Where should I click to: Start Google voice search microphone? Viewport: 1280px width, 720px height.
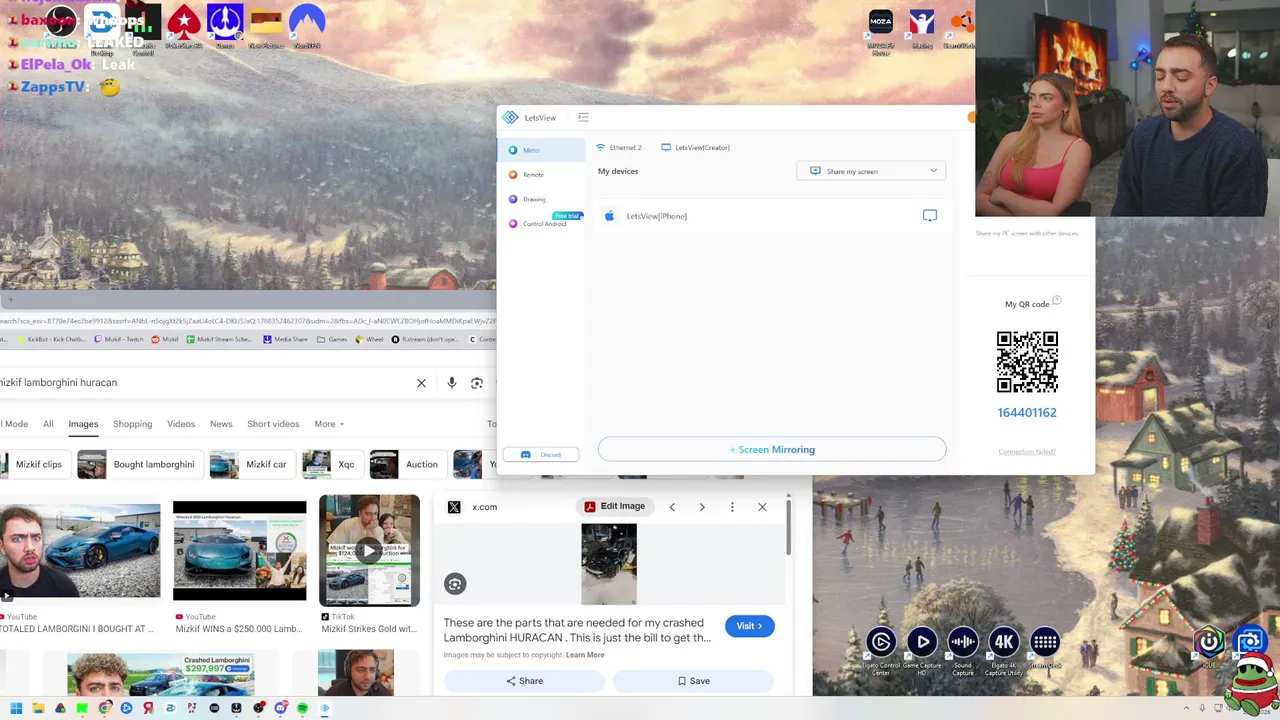click(452, 383)
